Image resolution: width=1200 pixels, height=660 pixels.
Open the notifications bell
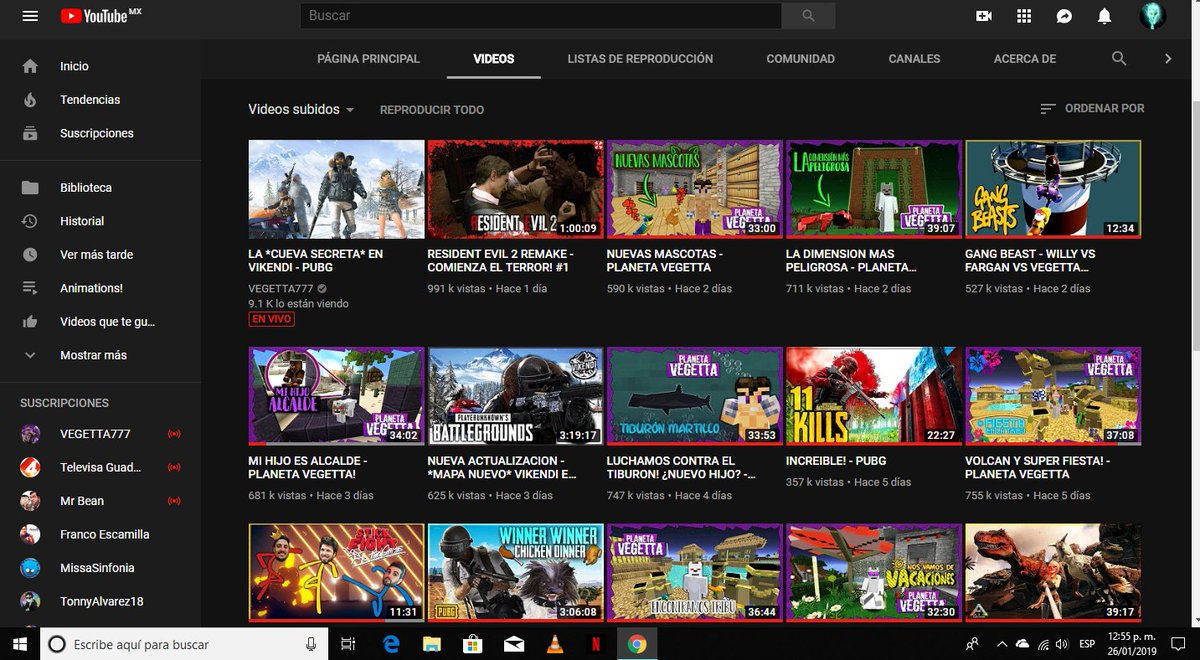1105,16
